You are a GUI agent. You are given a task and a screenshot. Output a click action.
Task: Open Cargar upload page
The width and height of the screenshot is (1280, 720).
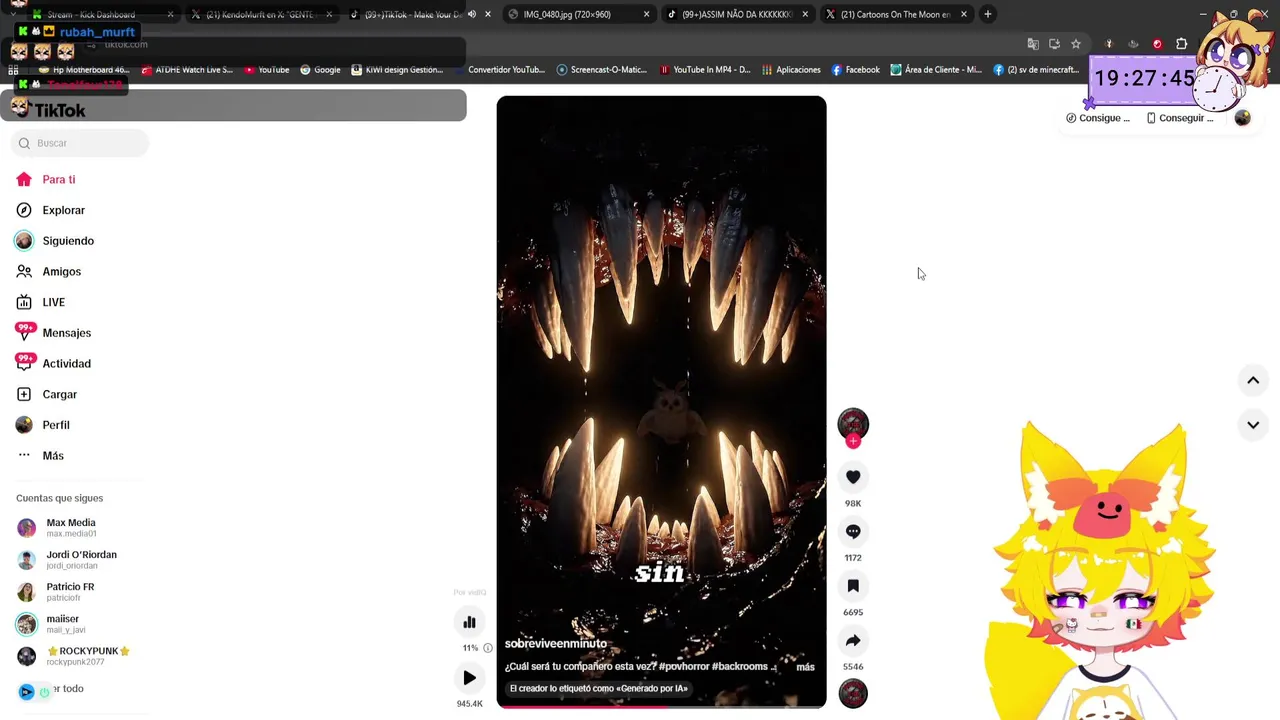[x=46, y=395]
